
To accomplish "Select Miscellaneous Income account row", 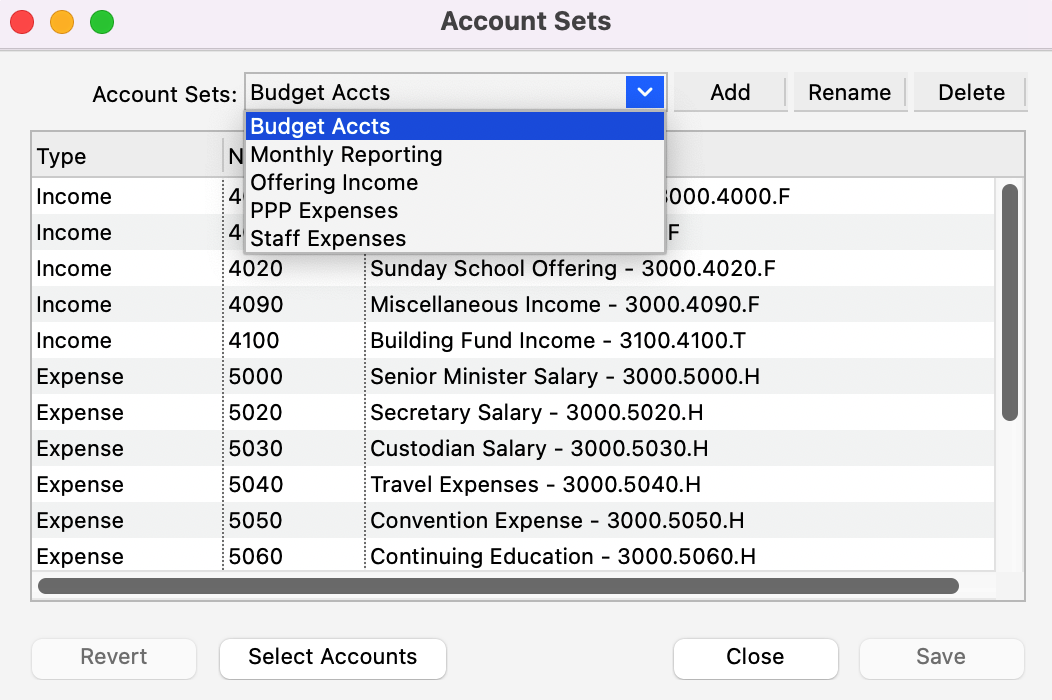I will (564, 305).
